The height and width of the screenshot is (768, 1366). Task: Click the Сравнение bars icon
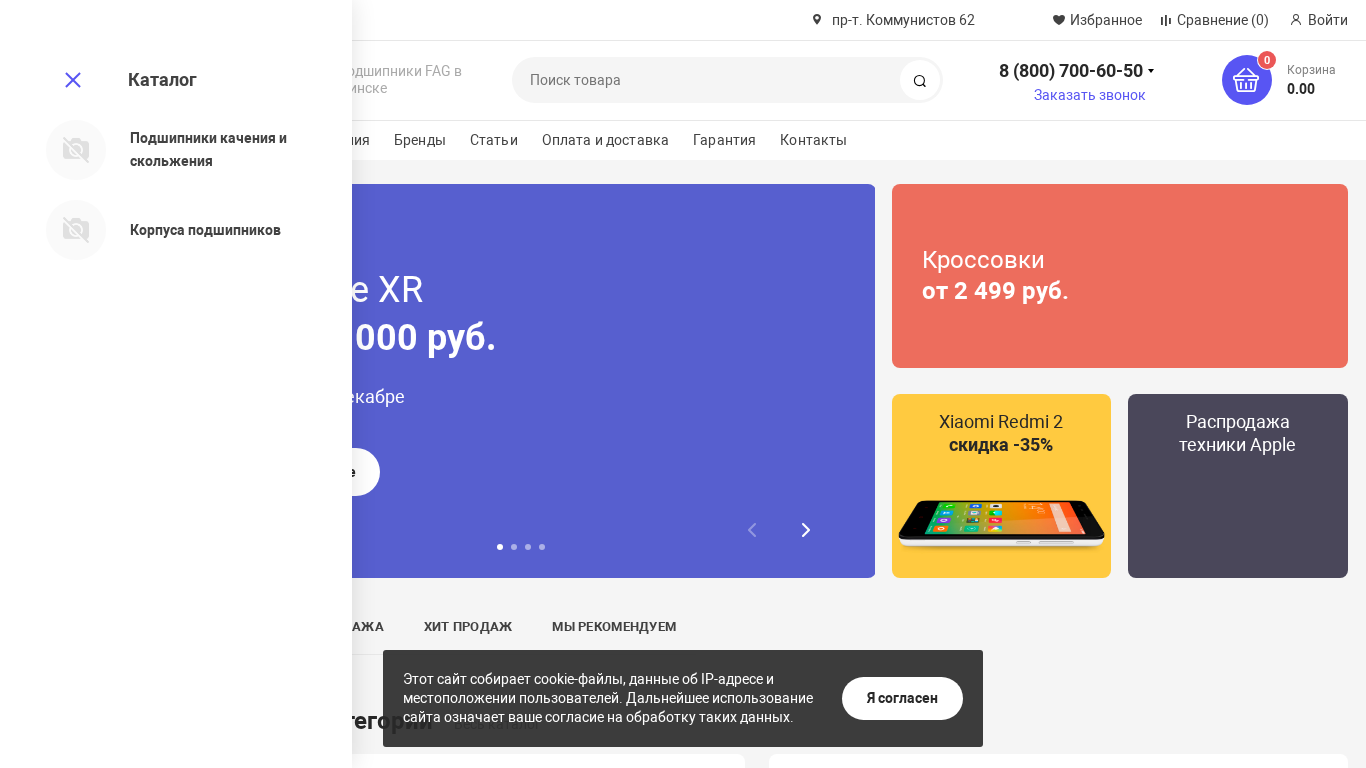pos(1166,20)
